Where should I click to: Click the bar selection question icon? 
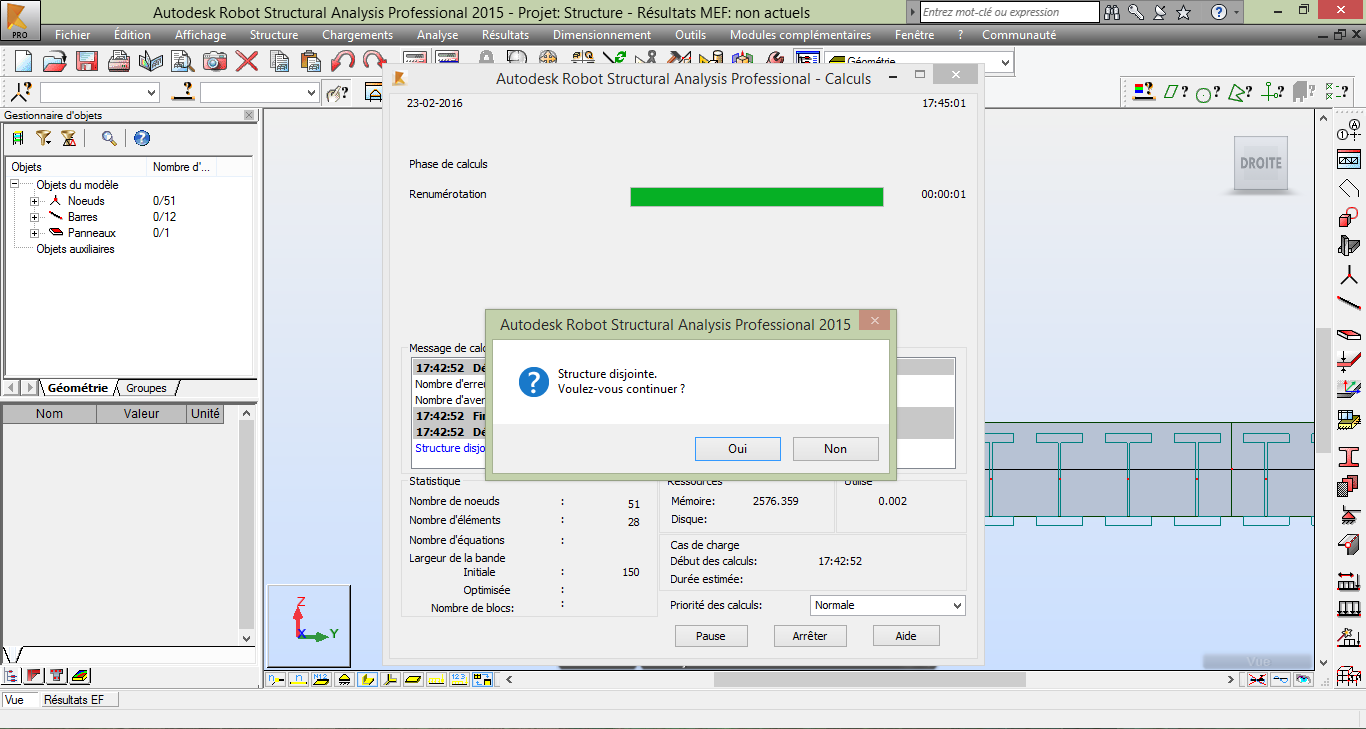coord(183,92)
